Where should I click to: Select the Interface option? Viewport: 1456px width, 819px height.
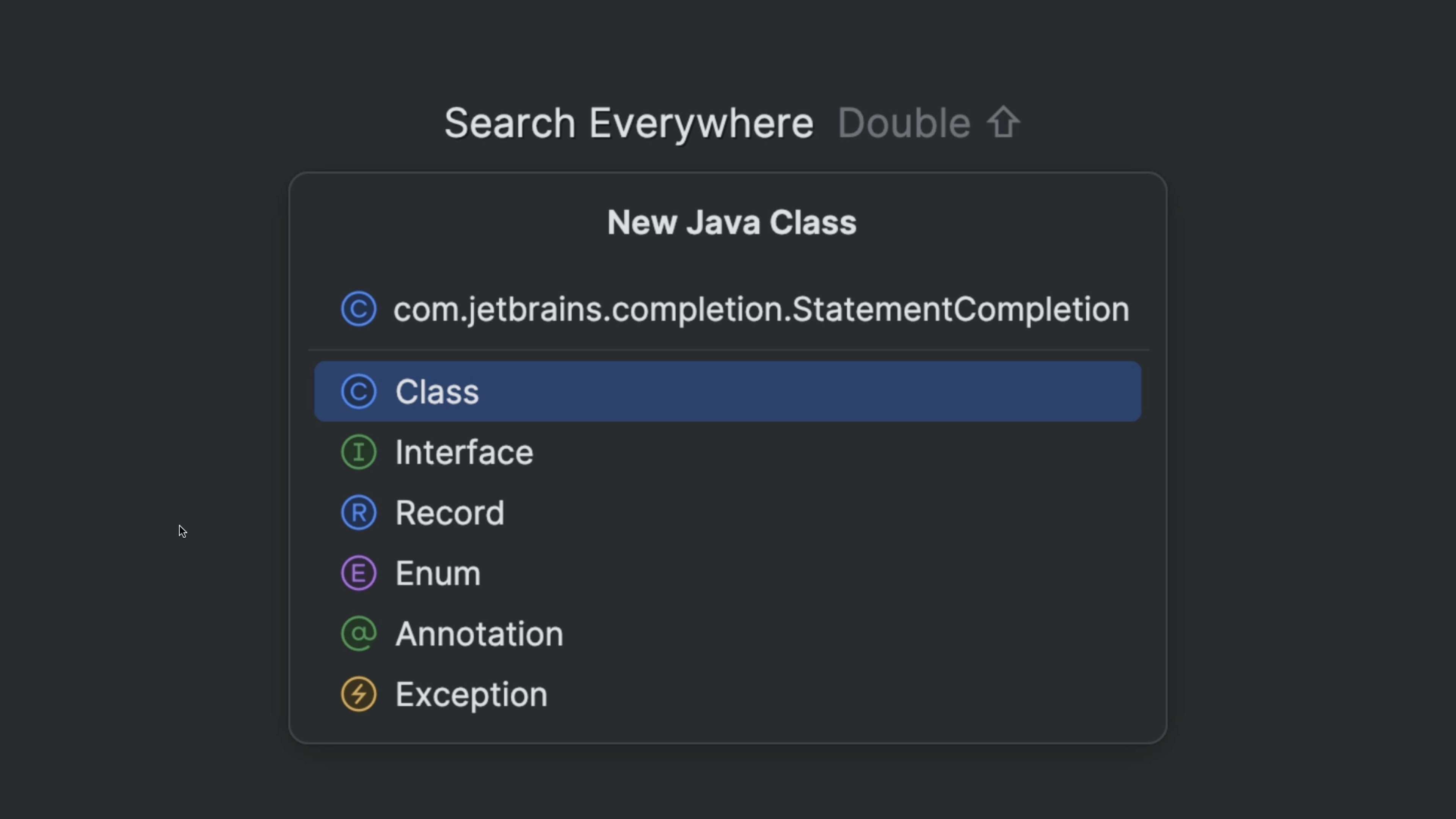click(x=463, y=452)
